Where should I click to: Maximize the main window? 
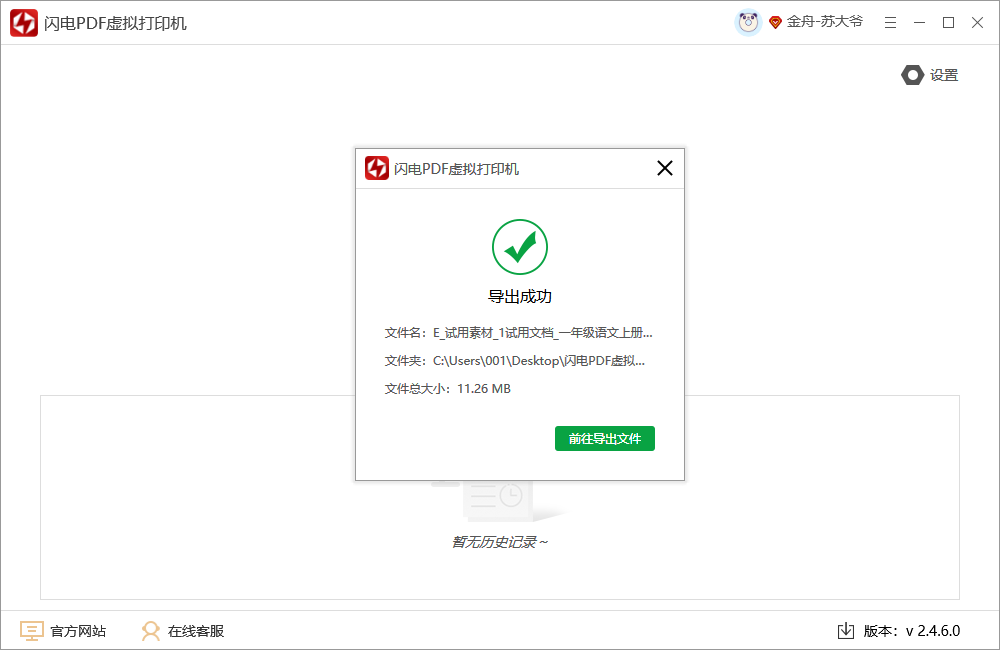948,23
